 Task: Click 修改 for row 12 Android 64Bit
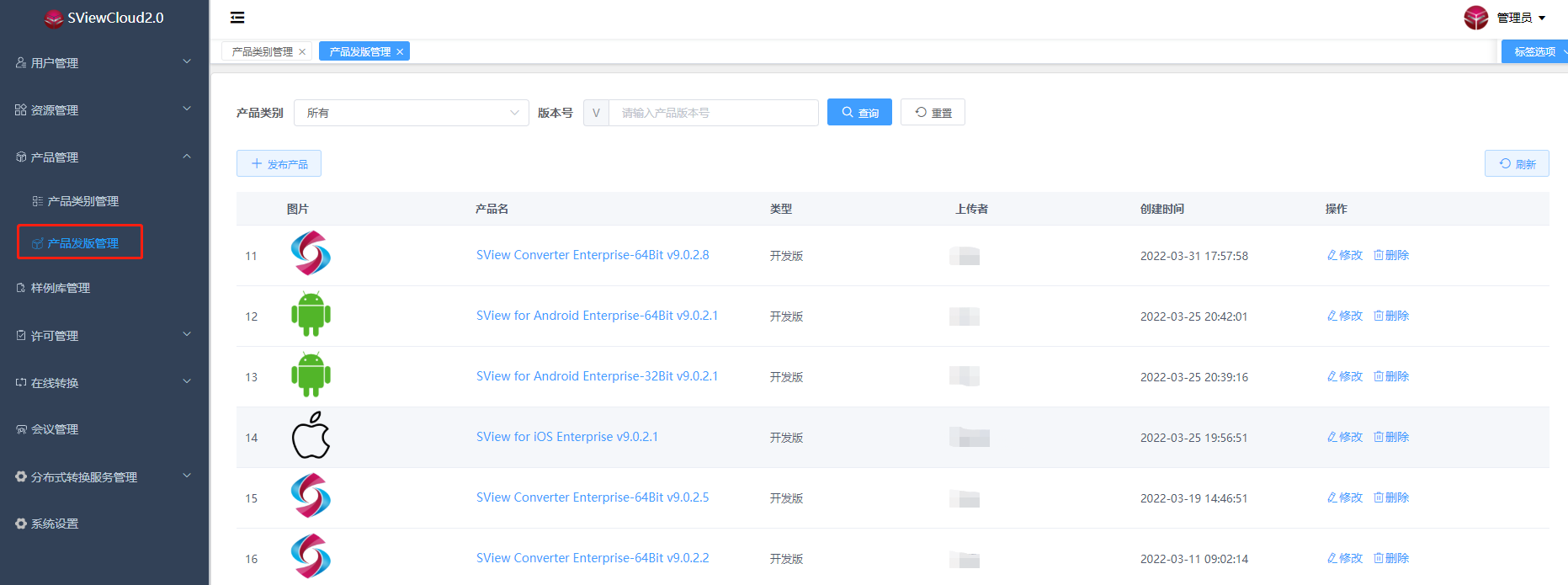(x=1344, y=316)
